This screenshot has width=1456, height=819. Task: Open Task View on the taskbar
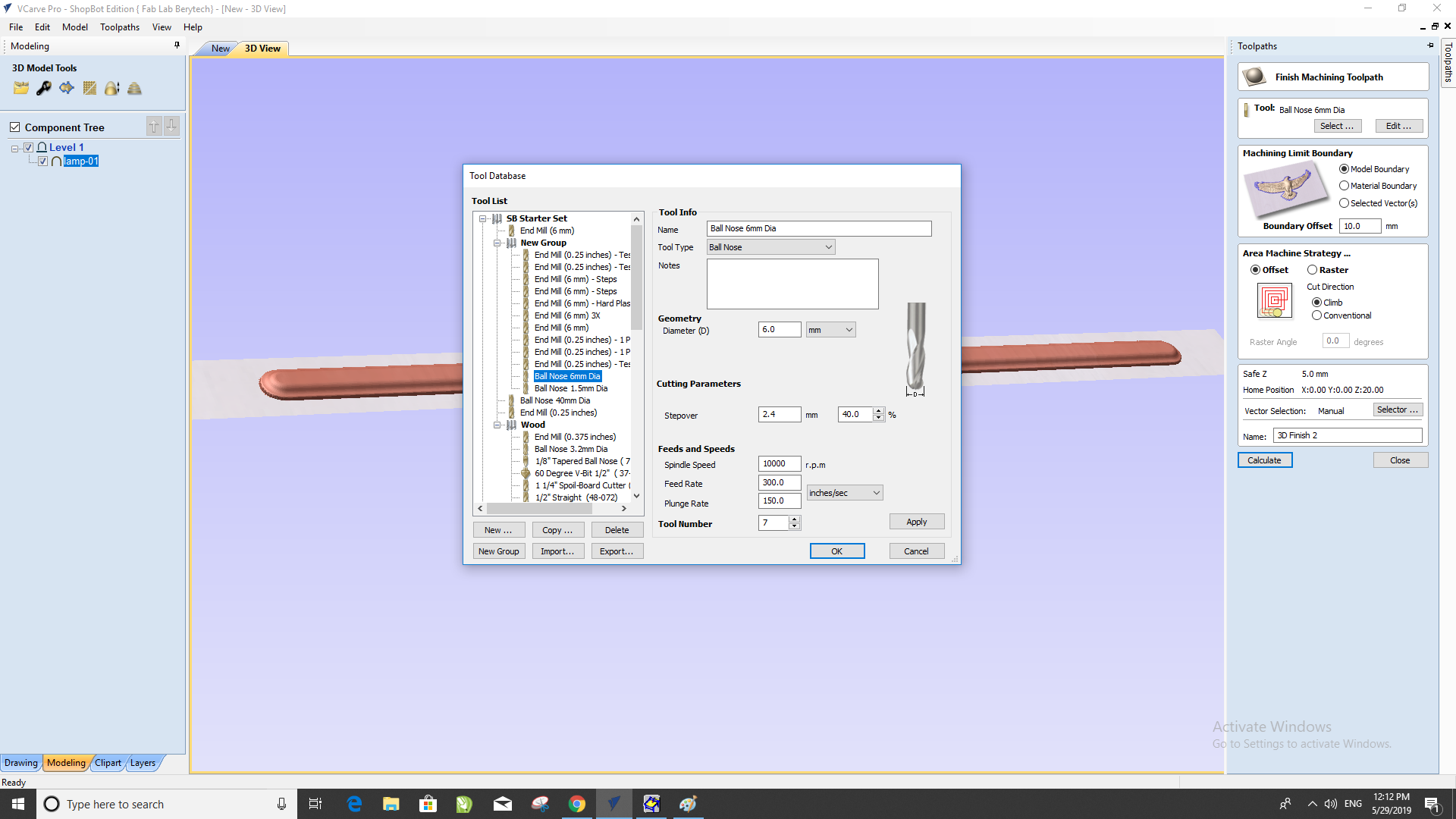pos(315,804)
